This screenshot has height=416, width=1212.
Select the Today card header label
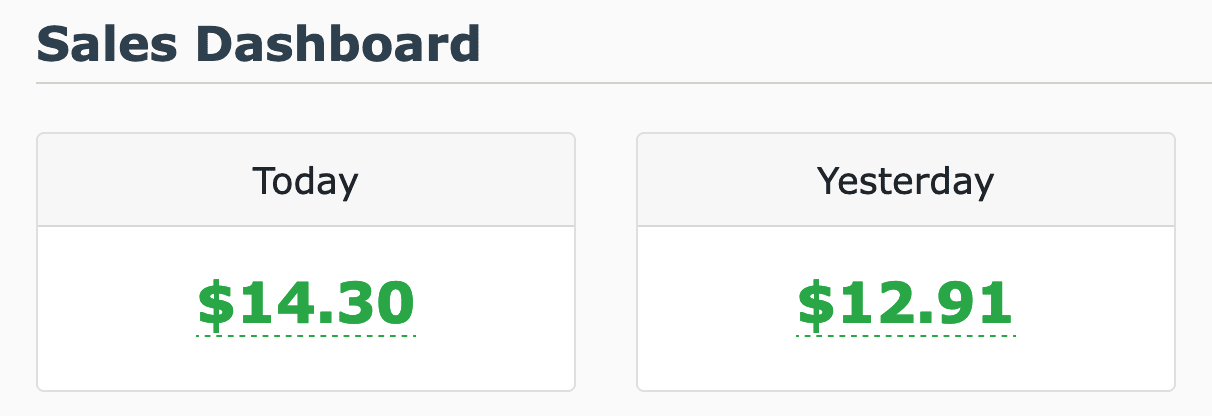(x=305, y=181)
